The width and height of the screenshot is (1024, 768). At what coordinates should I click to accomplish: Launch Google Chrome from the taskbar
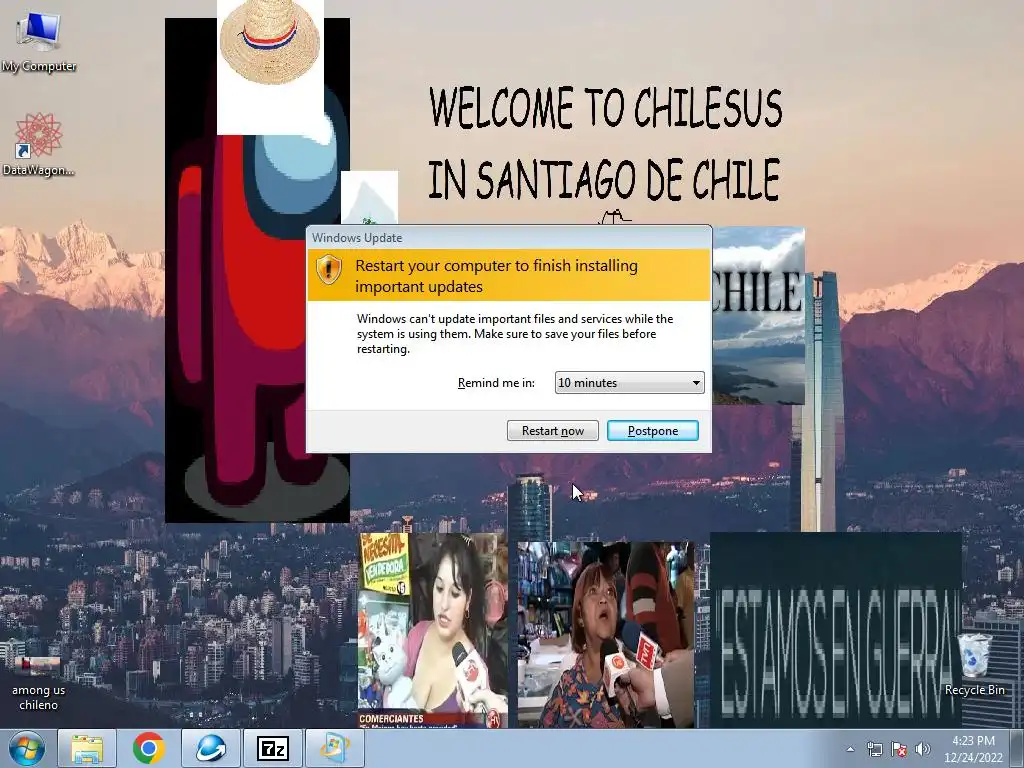(x=148, y=748)
